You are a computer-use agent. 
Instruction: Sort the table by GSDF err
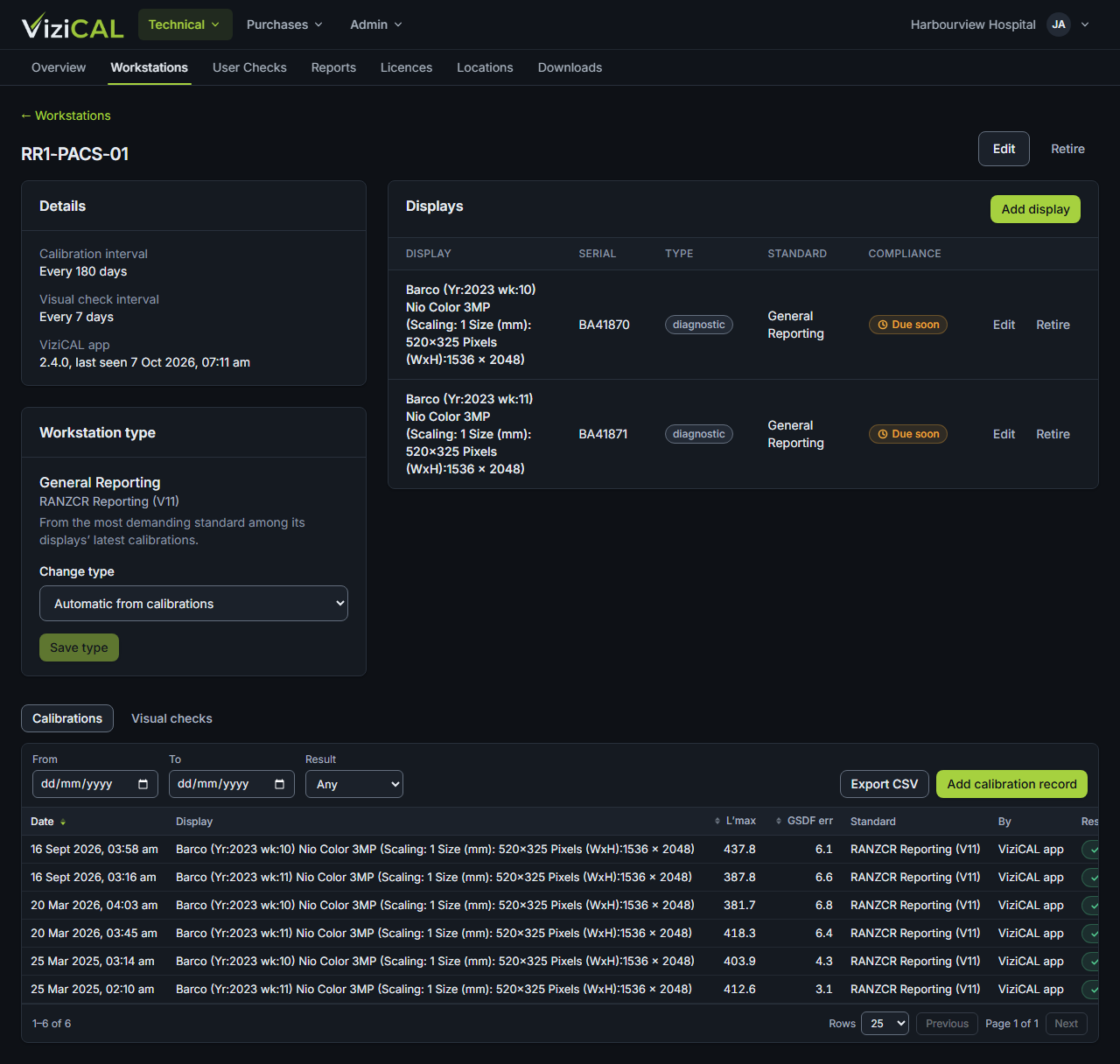[x=804, y=821]
